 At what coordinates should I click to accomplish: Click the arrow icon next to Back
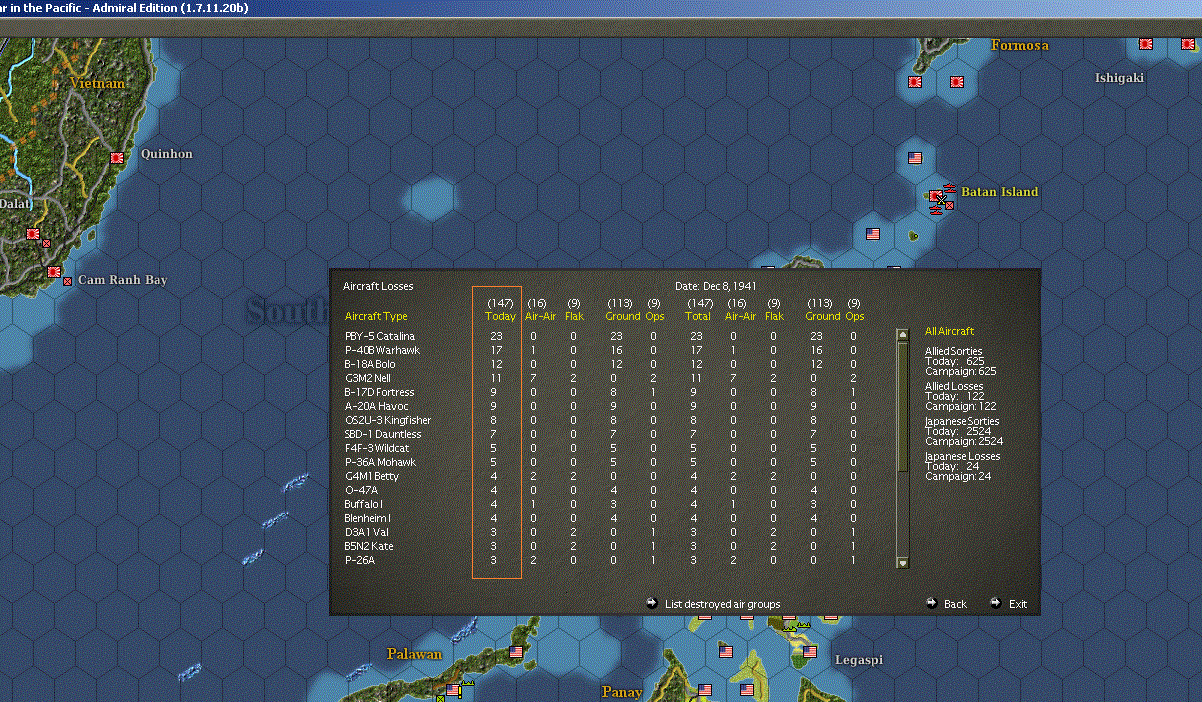pyautogui.click(x=932, y=603)
